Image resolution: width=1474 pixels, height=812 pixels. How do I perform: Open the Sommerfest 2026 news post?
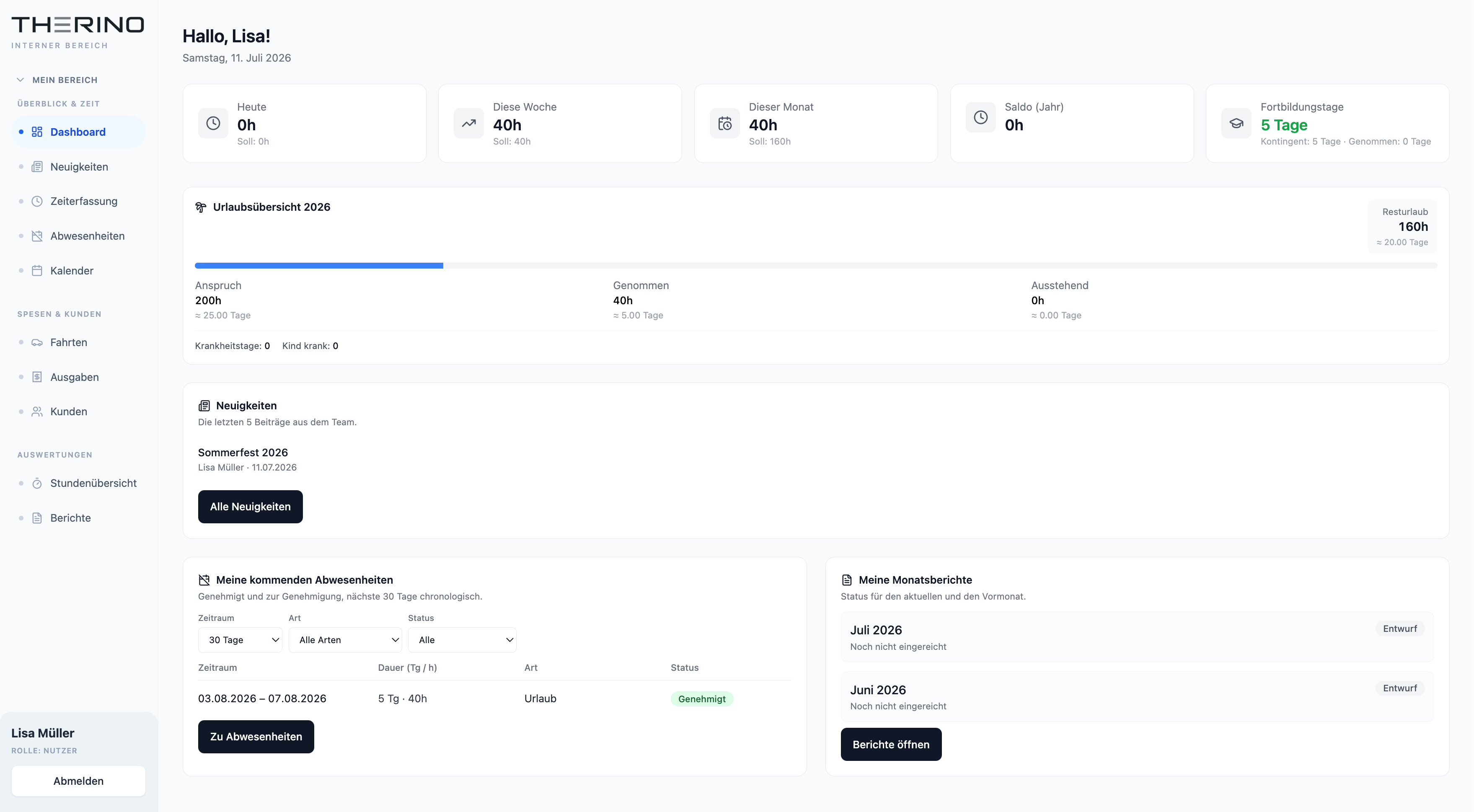tap(243, 453)
